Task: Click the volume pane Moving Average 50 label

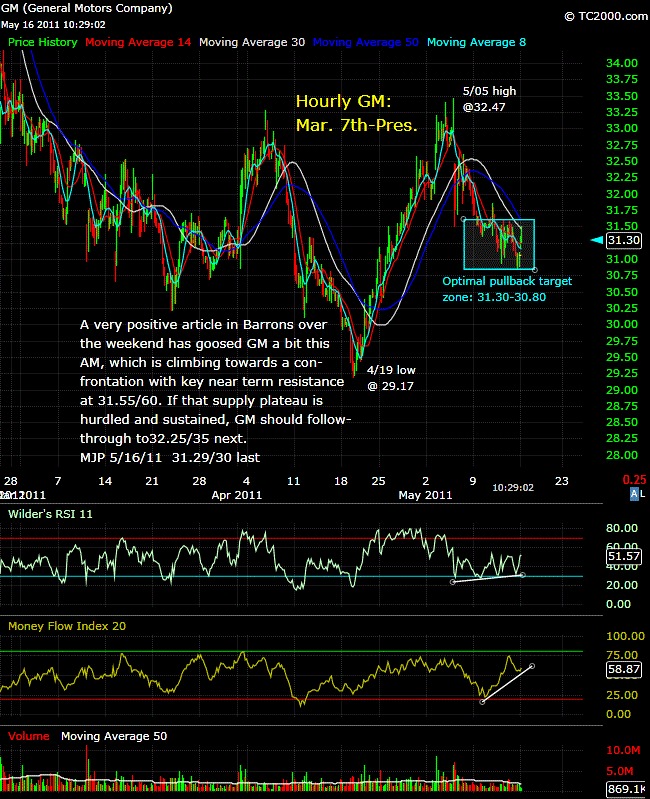Action: [114, 736]
